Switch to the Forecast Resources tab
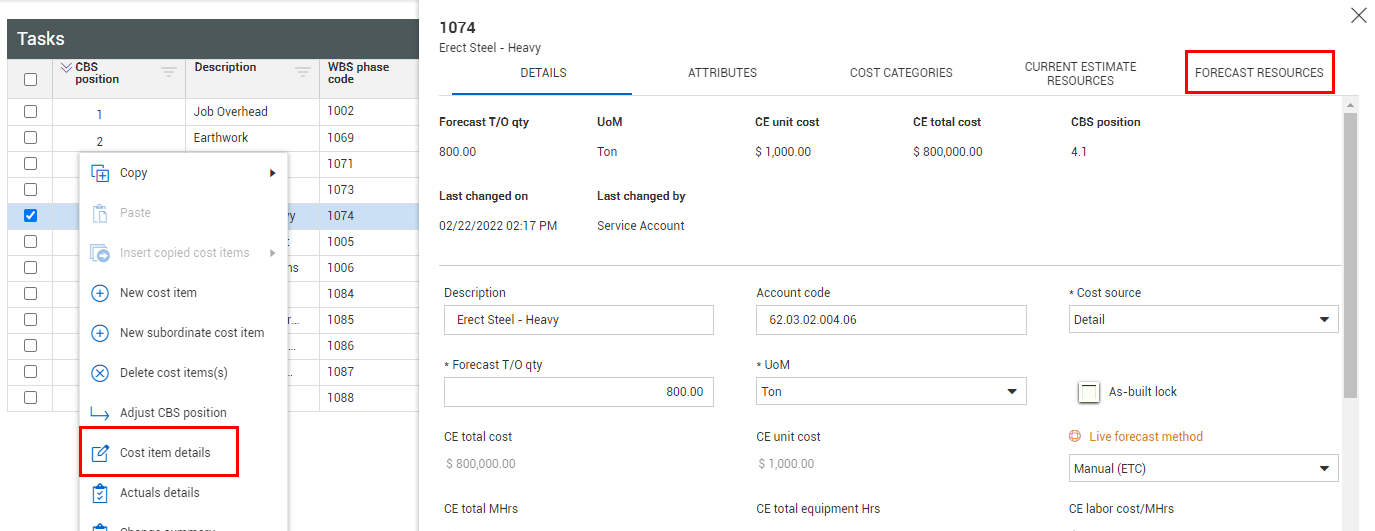1375x531 pixels. [1259, 73]
